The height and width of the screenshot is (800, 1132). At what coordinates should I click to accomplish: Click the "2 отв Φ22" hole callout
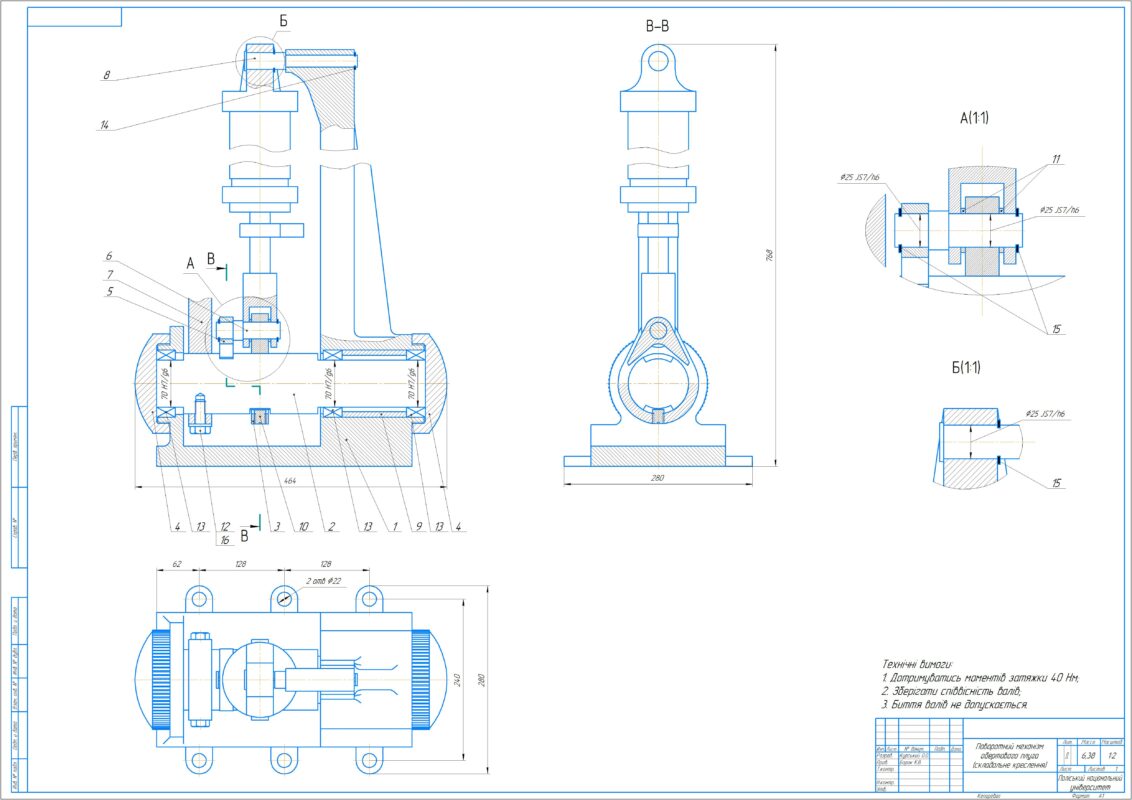[x=324, y=581]
